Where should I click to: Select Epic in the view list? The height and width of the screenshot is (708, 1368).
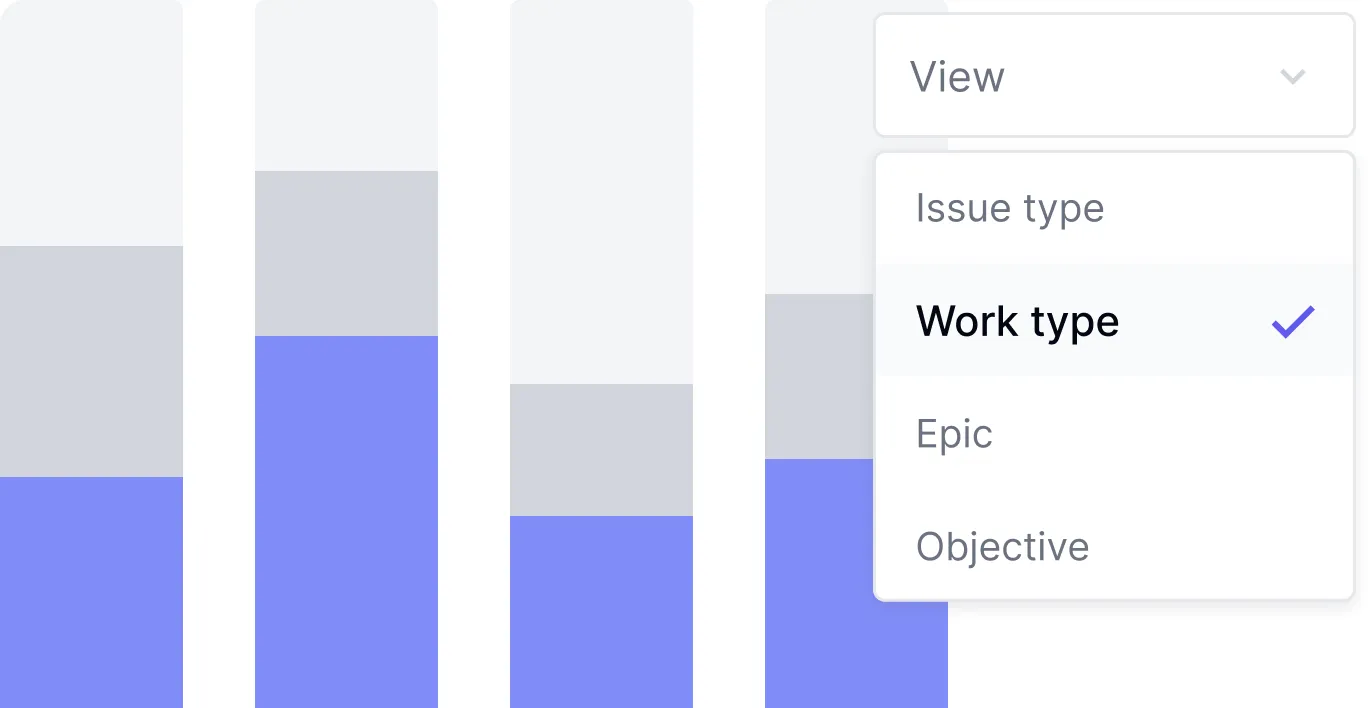[954, 434]
